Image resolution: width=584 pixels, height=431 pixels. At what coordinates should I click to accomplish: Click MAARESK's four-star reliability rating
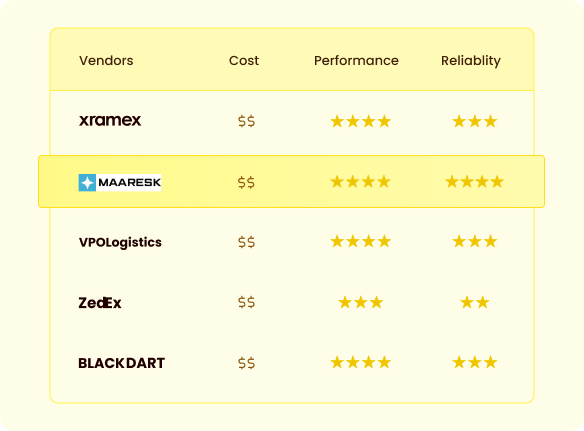pos(474,182)
